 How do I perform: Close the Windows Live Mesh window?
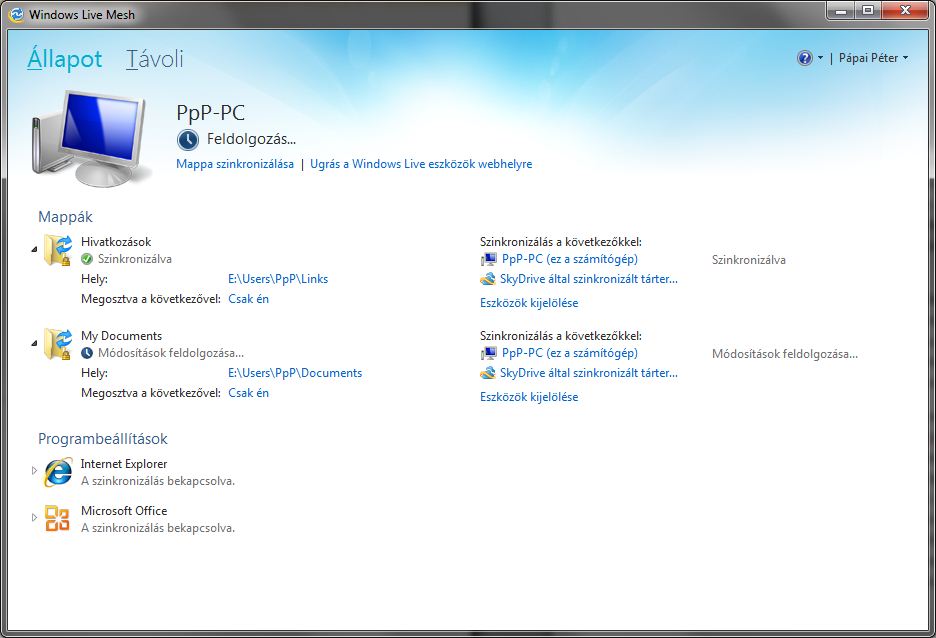pyautogui.click(x=905, y=11)
